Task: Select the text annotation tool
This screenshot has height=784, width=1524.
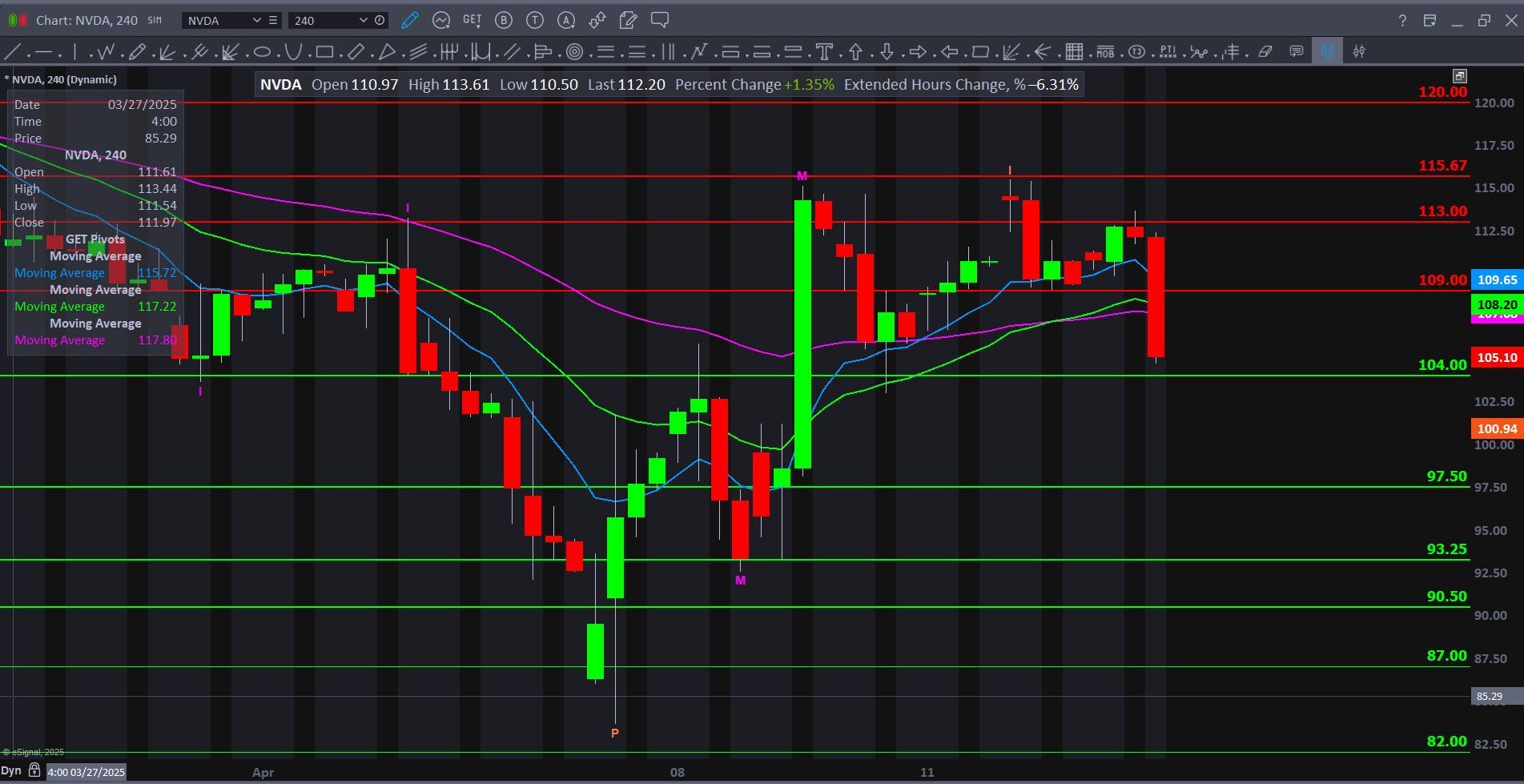Action: [824, 52]
